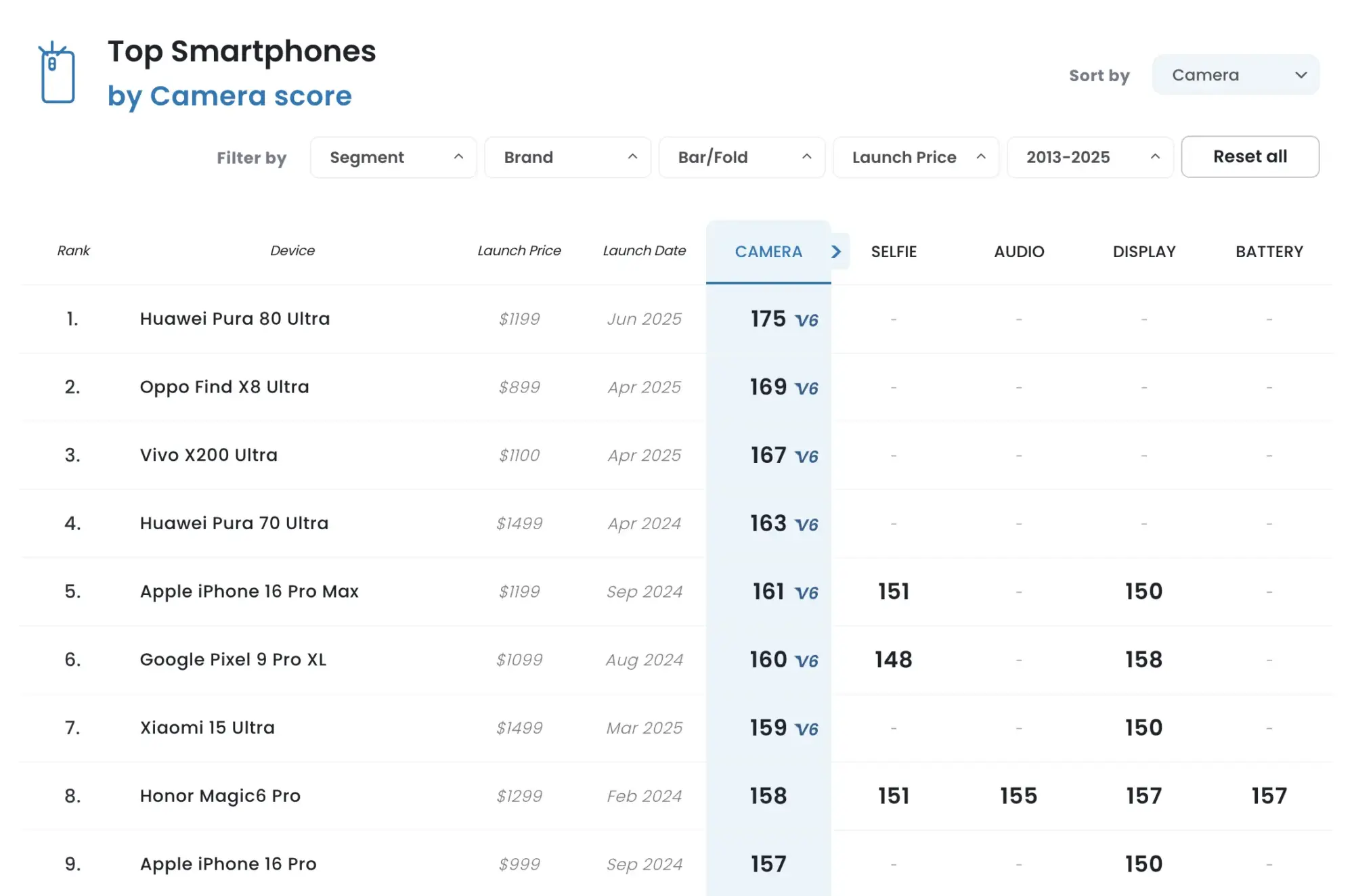This screenshot has height=896, width=1354.
Task: Switch to the SELFIE column tab
Action: 894,252
